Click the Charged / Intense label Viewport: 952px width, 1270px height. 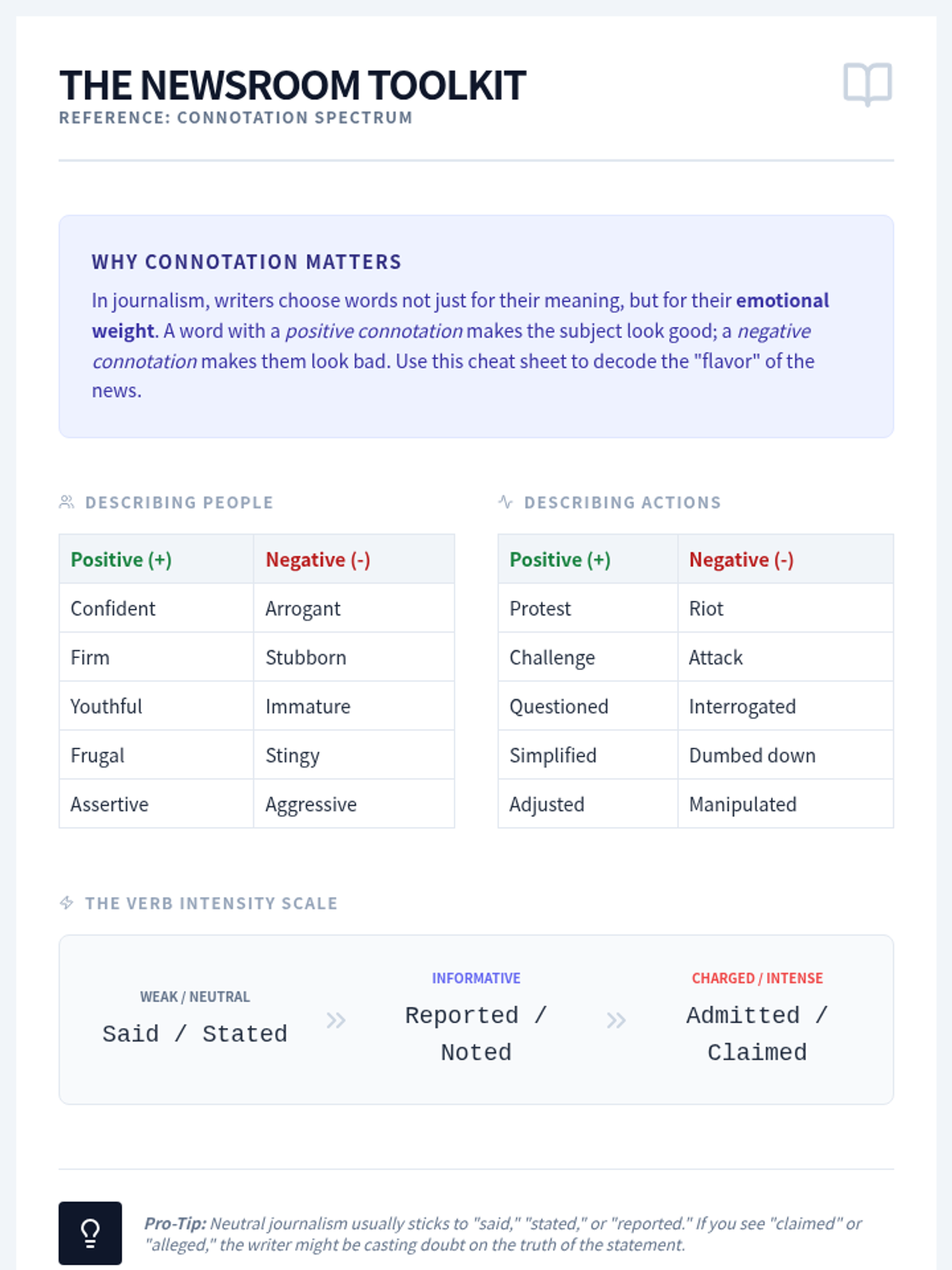[757, 978]
